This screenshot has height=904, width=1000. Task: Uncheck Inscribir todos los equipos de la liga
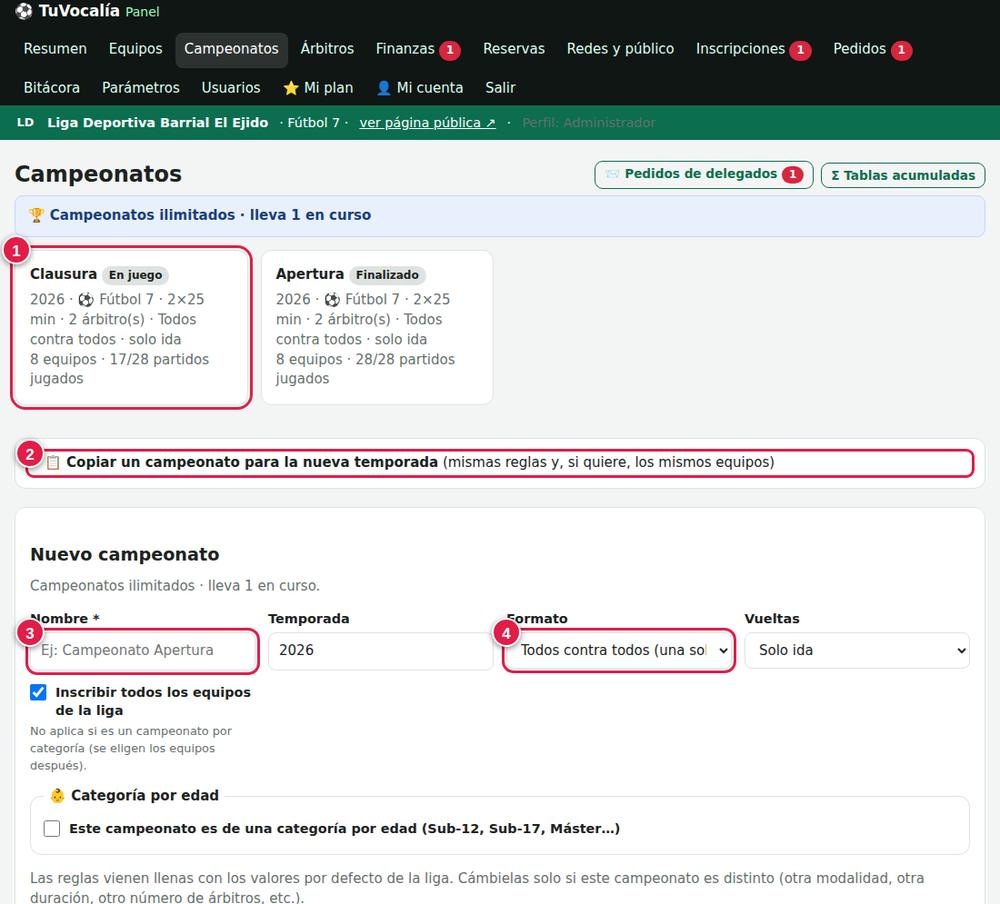tap(38, 692)
